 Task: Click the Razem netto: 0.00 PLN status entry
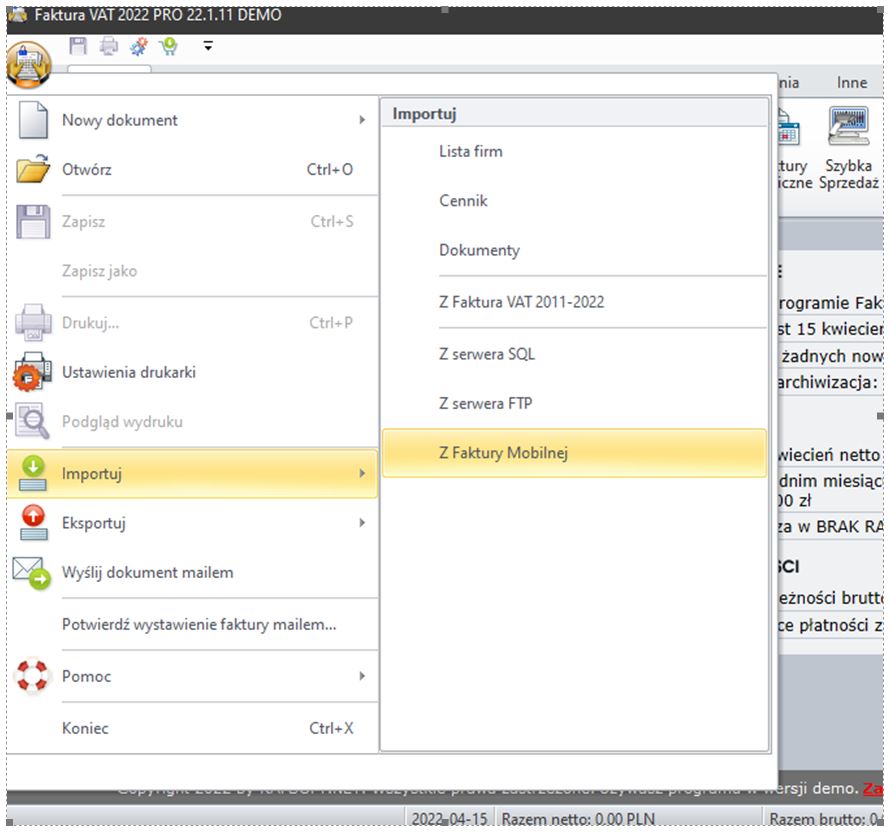[578, 819]
